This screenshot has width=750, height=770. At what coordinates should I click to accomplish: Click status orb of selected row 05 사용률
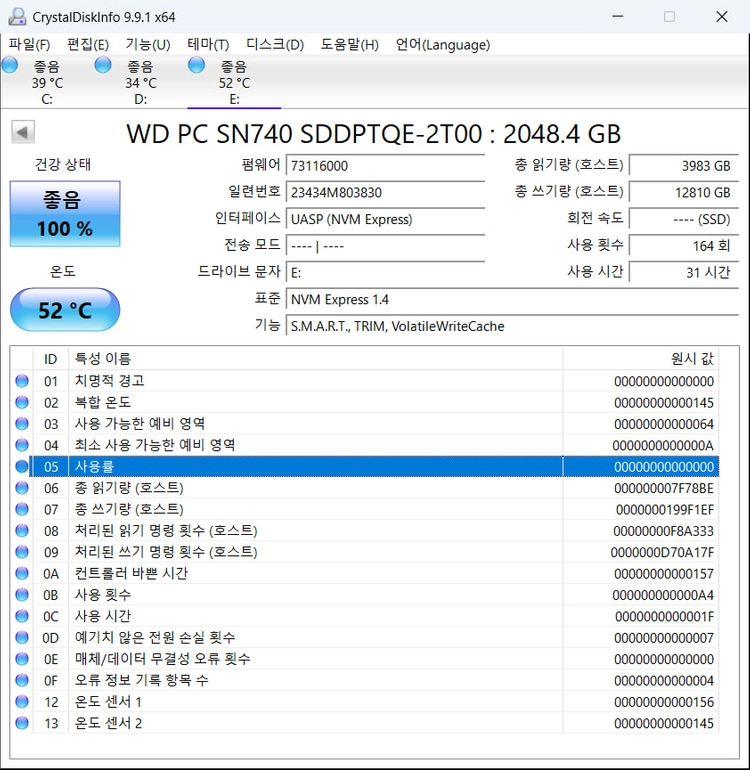point(22,467)
